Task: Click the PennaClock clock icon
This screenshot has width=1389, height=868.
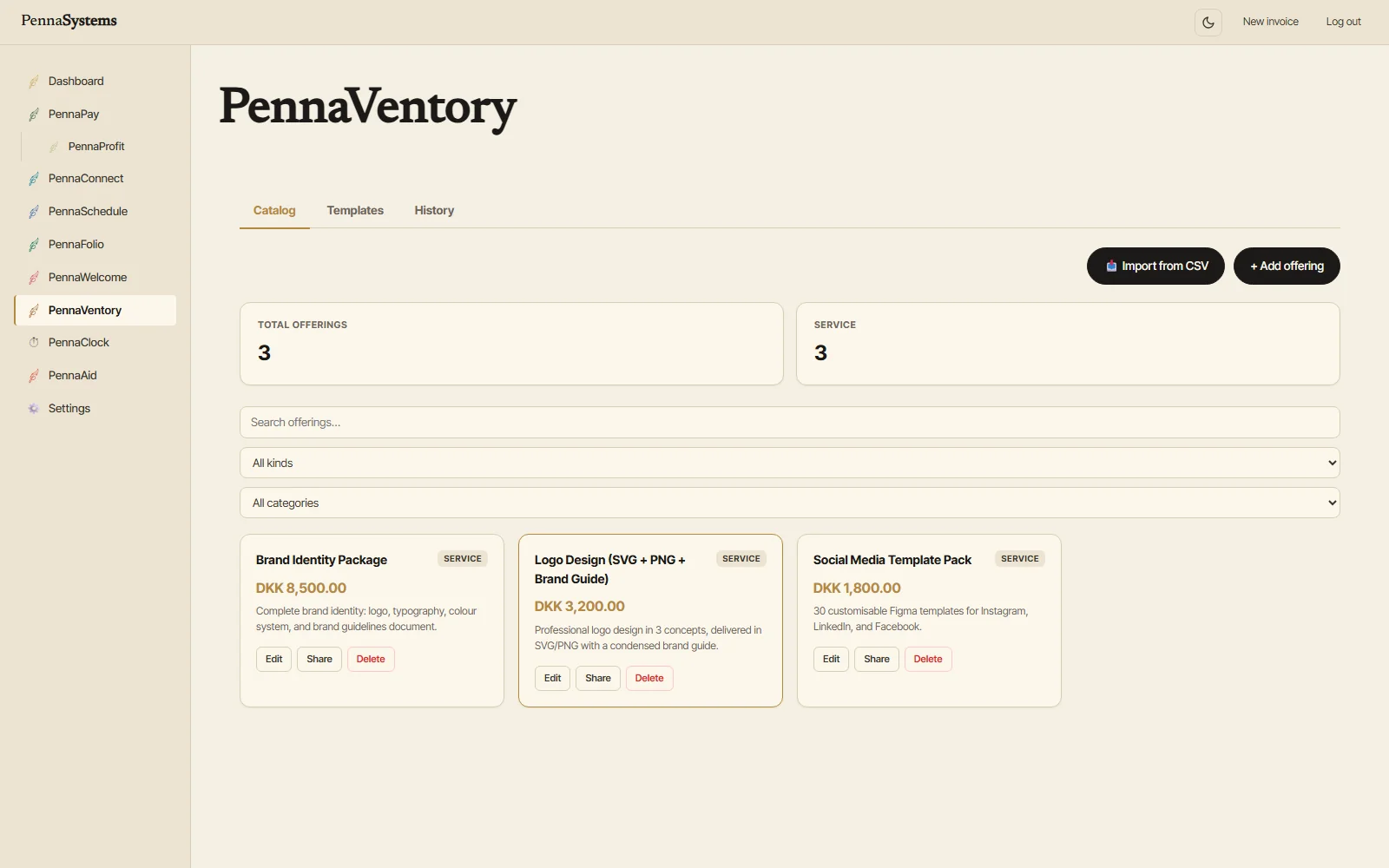Action: click(x=34, y=343)
